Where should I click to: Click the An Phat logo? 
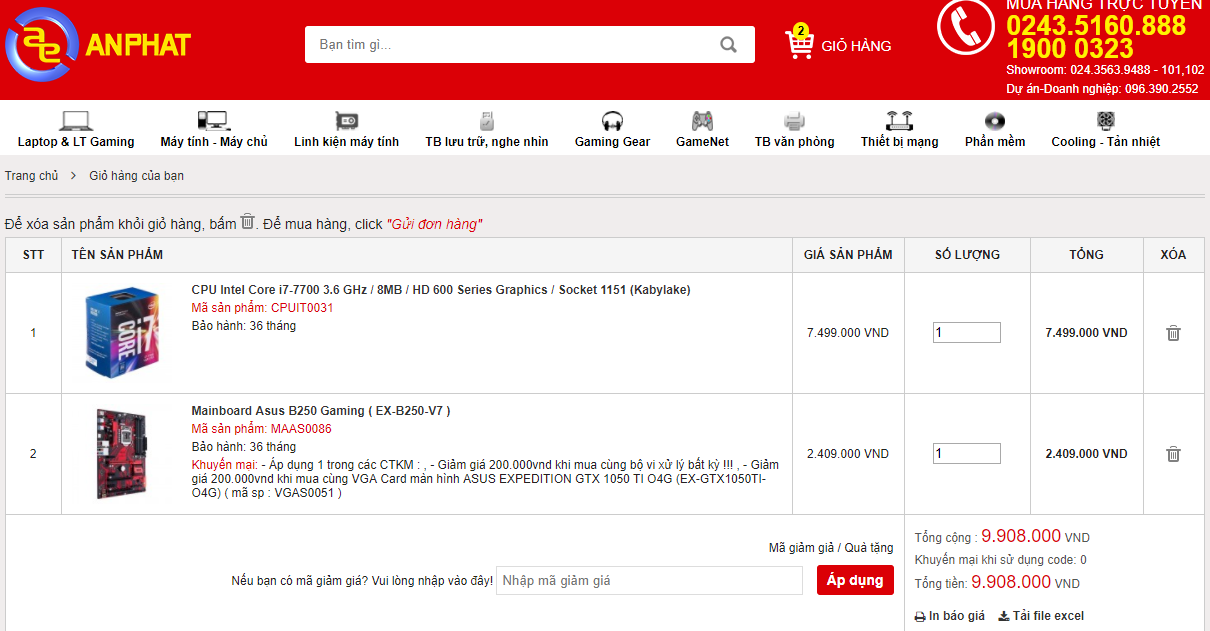98,44
